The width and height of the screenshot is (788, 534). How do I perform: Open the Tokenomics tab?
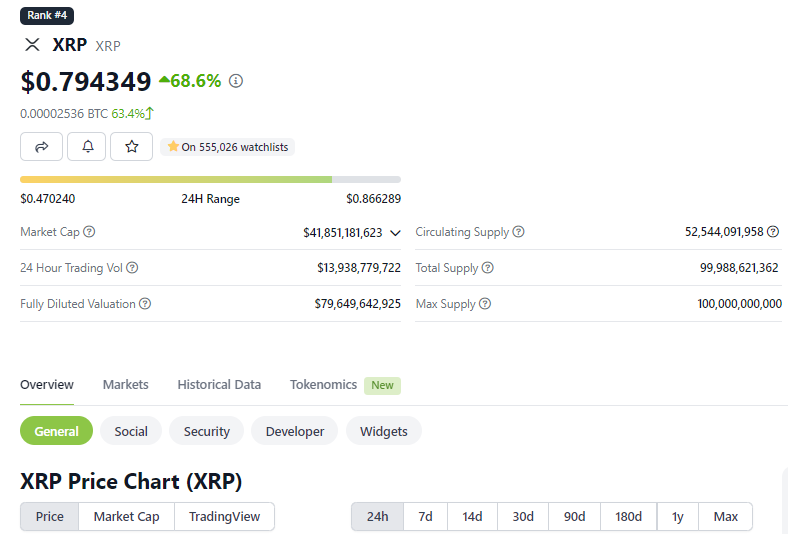pos(323,385)
